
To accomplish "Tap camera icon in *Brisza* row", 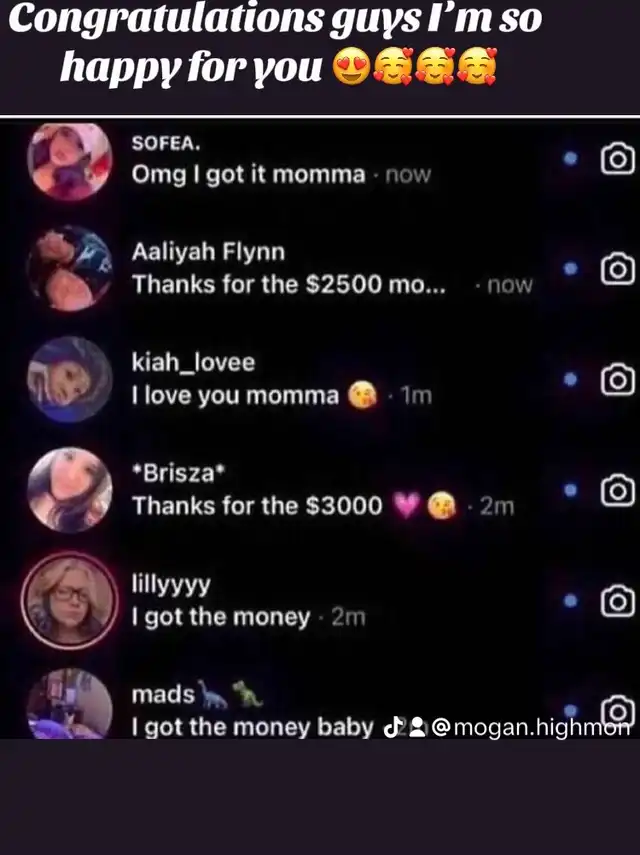I will click(618, 491).
